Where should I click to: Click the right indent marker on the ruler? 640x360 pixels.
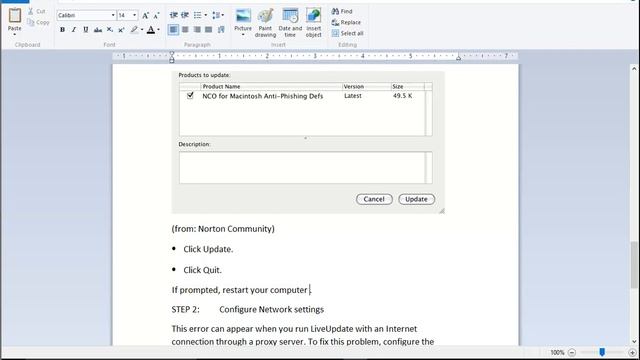pyautogui.click(x=458, y=58)
